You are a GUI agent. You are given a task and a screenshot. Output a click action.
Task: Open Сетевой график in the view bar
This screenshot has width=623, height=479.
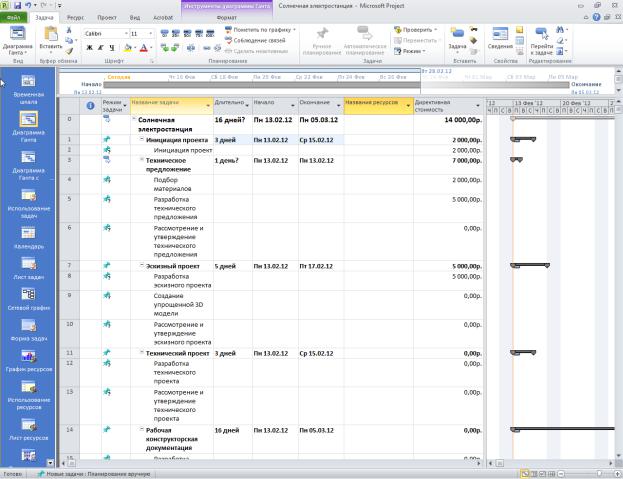pyautogui.click(x=28, y=299)
